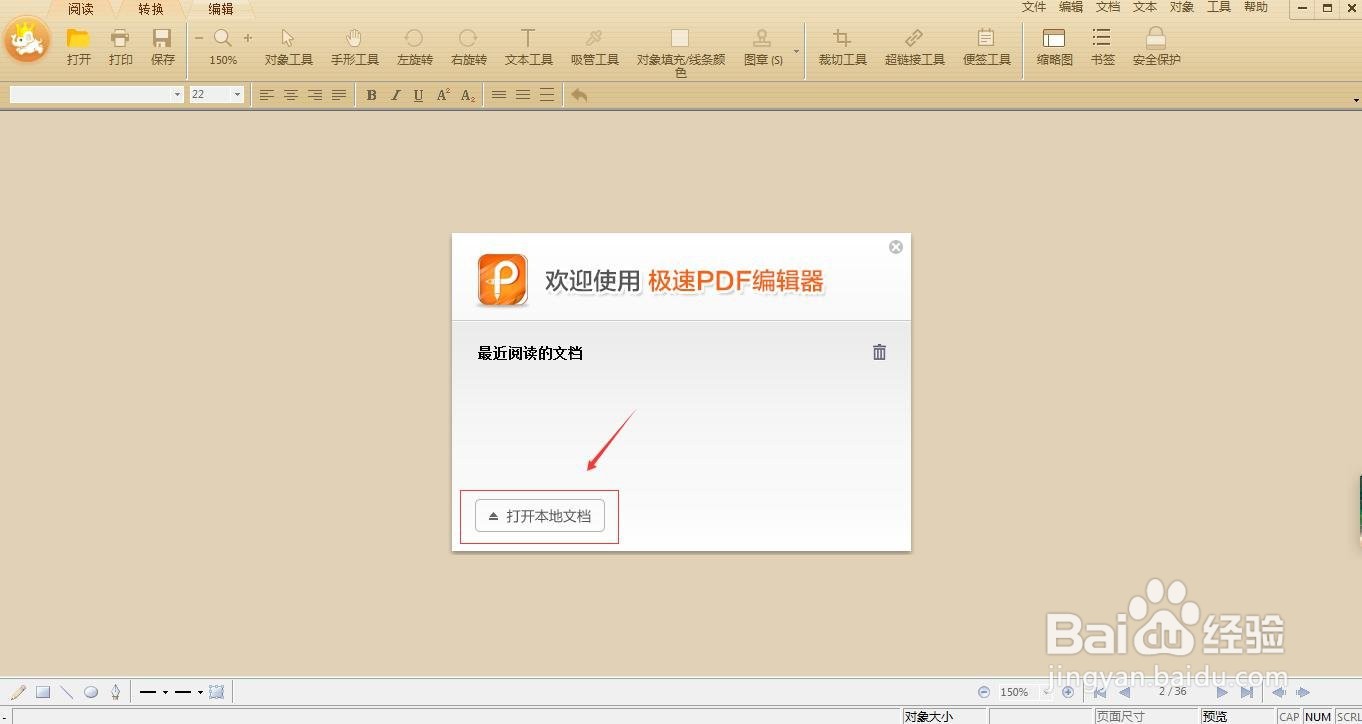Image resolution: width=1362 pixels, height=724 pixels.
Task: Jump to the last page
Action: coord(1247,692)
